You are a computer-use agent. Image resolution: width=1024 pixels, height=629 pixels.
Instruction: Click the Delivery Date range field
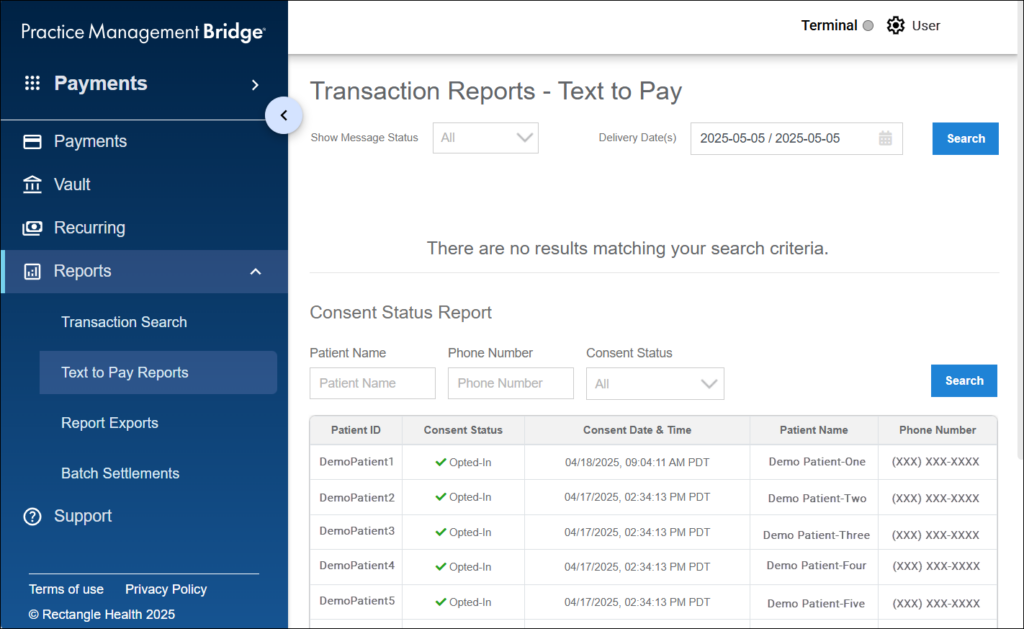797,138
